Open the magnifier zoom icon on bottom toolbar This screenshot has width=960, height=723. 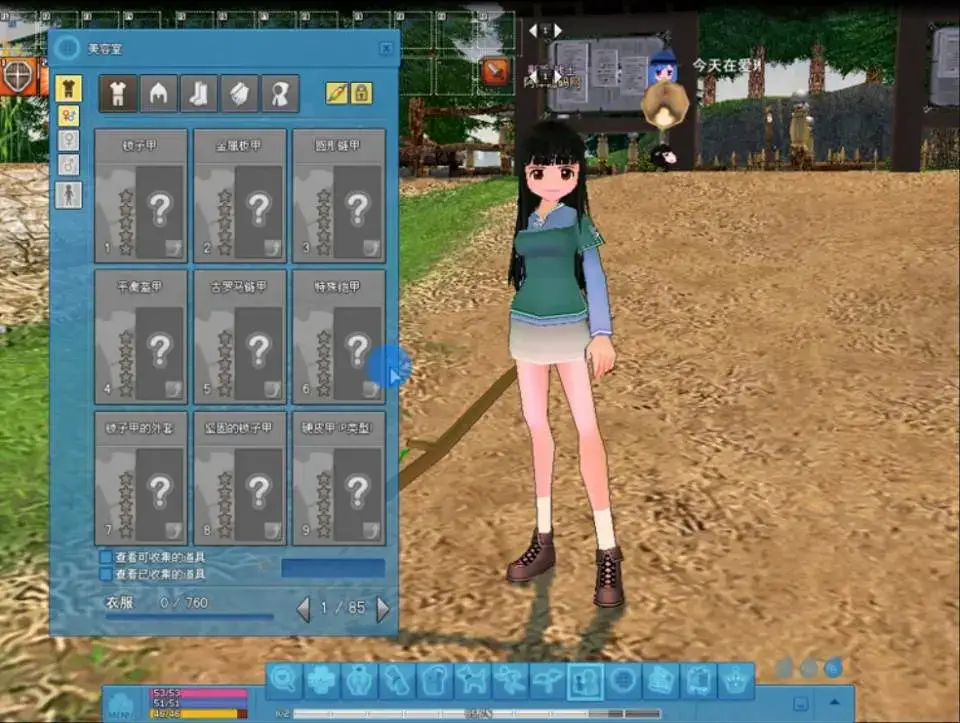[x=283, y=678]
